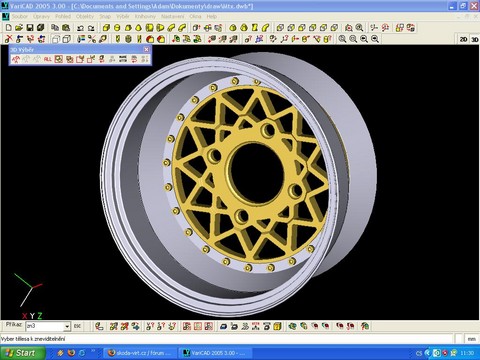480x360 pixels.
Task: Create a new file with blank page icon
Action: pos(8,28)
